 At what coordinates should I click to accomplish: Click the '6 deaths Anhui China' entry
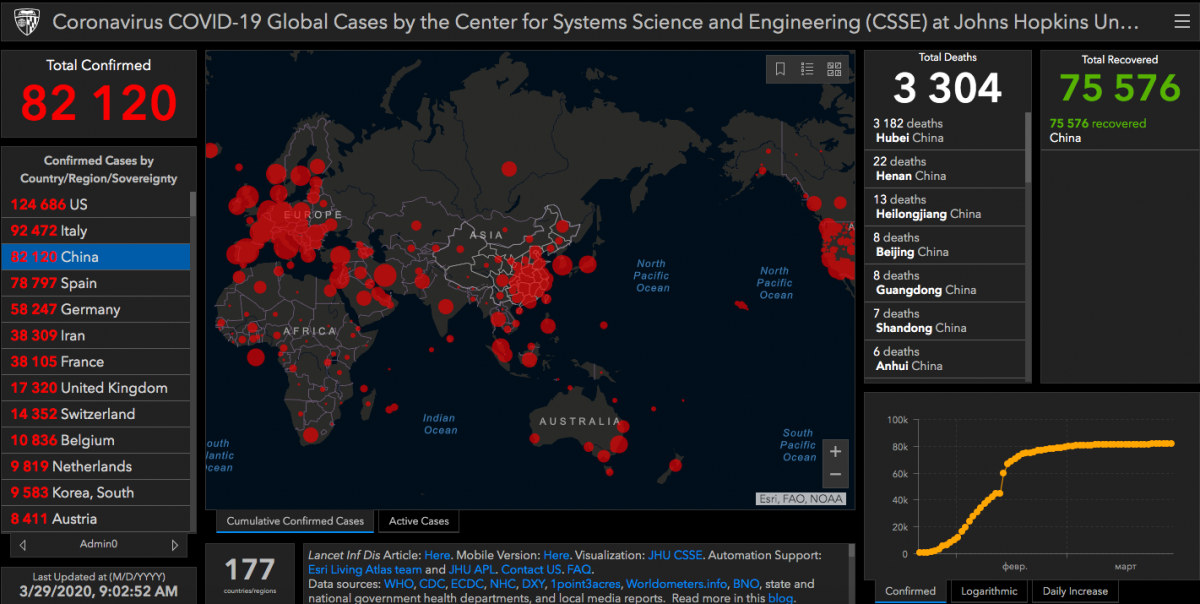click(x=945, y=359)
